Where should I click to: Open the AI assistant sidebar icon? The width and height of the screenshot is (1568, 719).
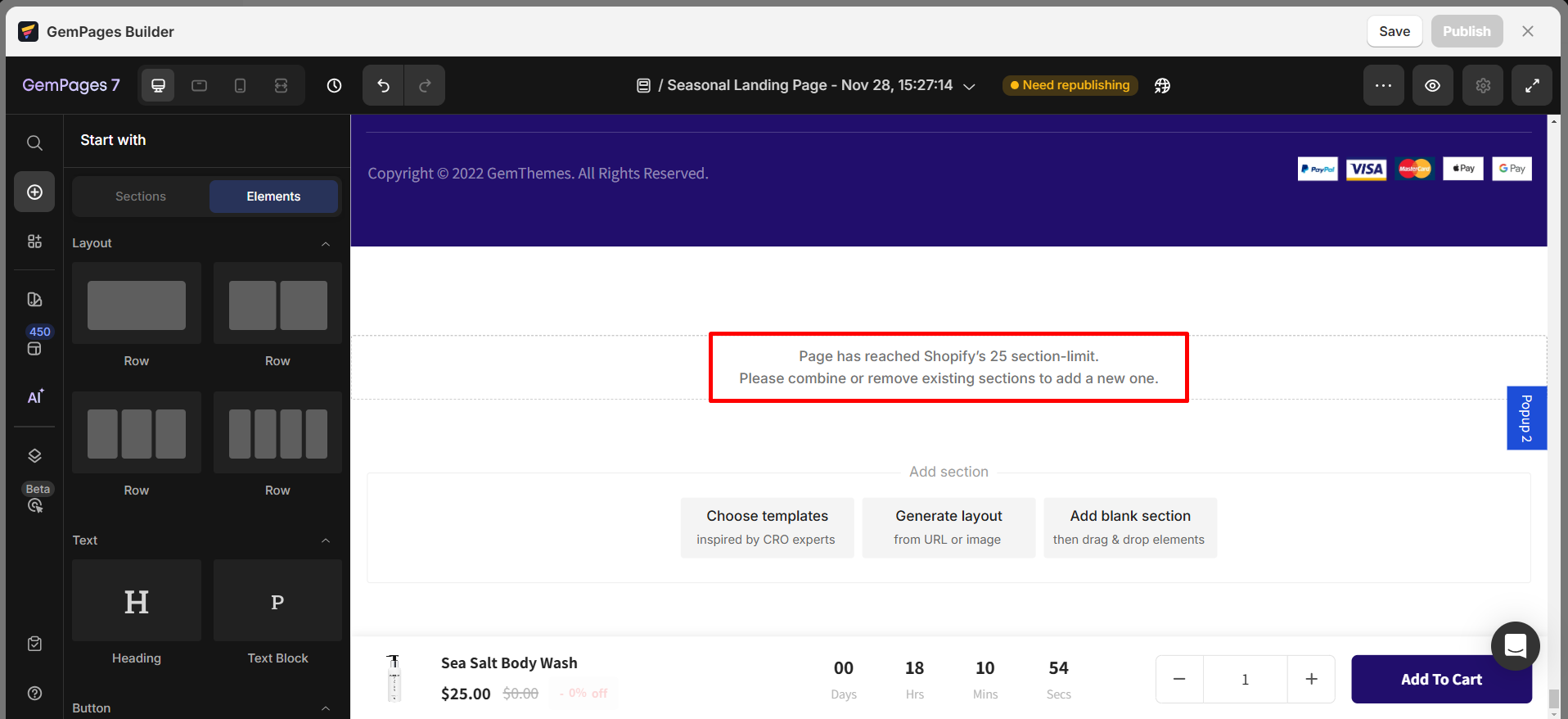tap(34, 397)
